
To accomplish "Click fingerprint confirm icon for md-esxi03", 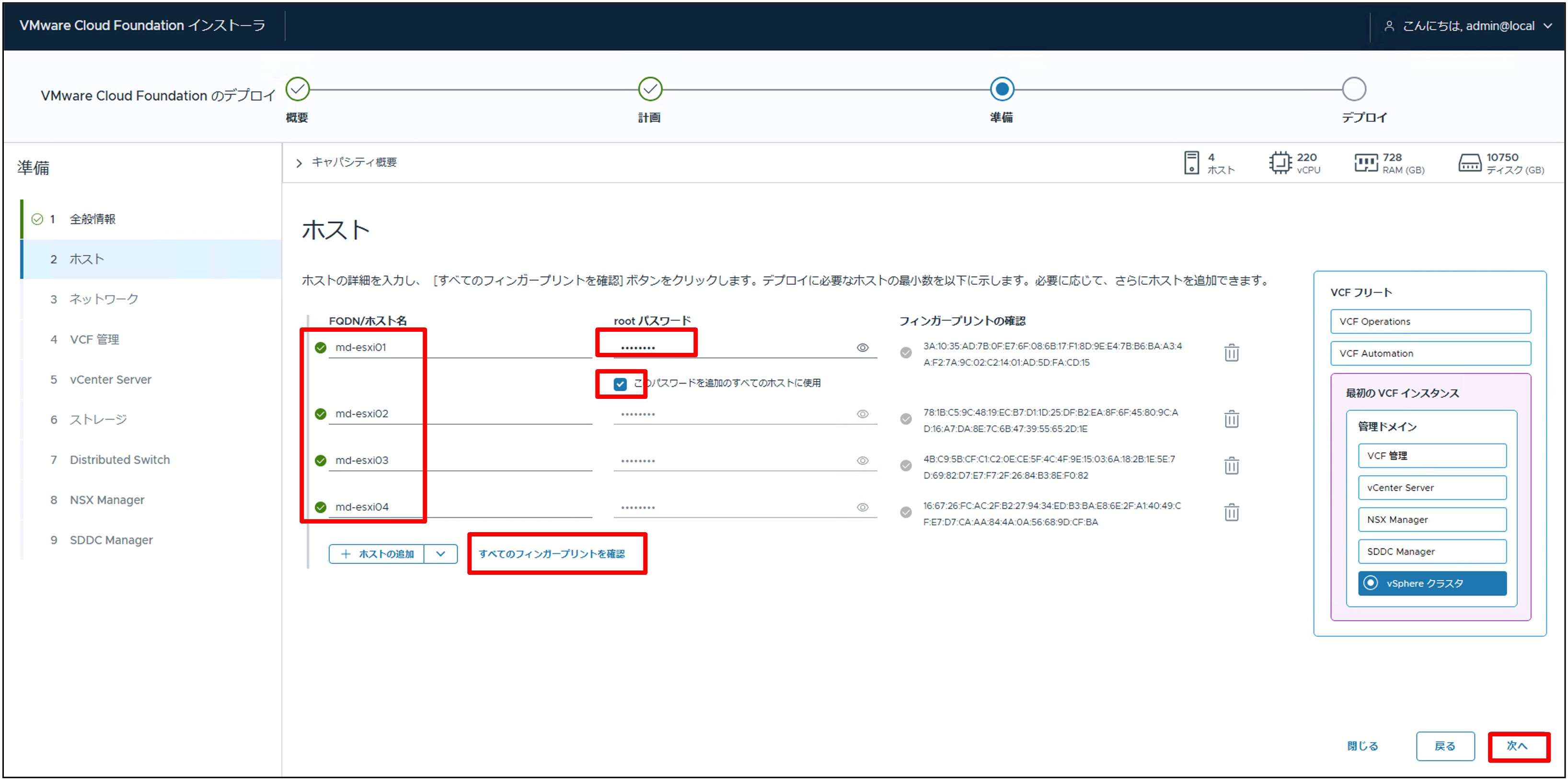I will tap(906, 466).
